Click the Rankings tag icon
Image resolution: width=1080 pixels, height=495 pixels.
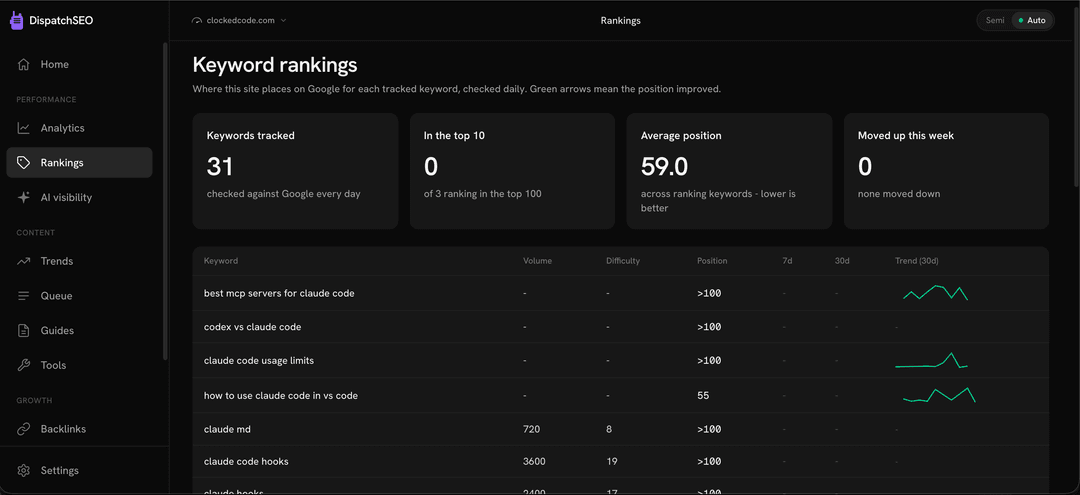[x=23, y=163]
